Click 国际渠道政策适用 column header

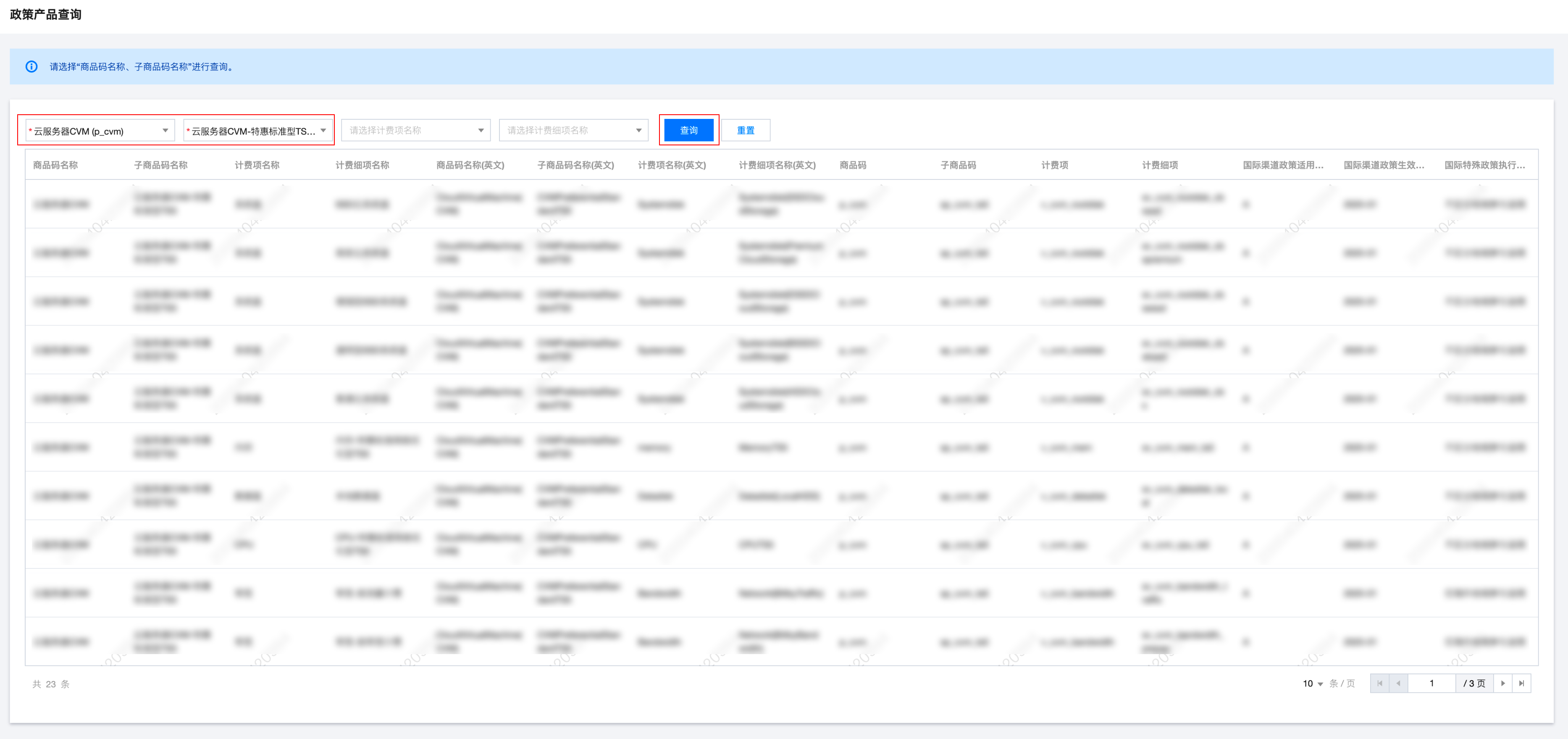click(1282, 165)
